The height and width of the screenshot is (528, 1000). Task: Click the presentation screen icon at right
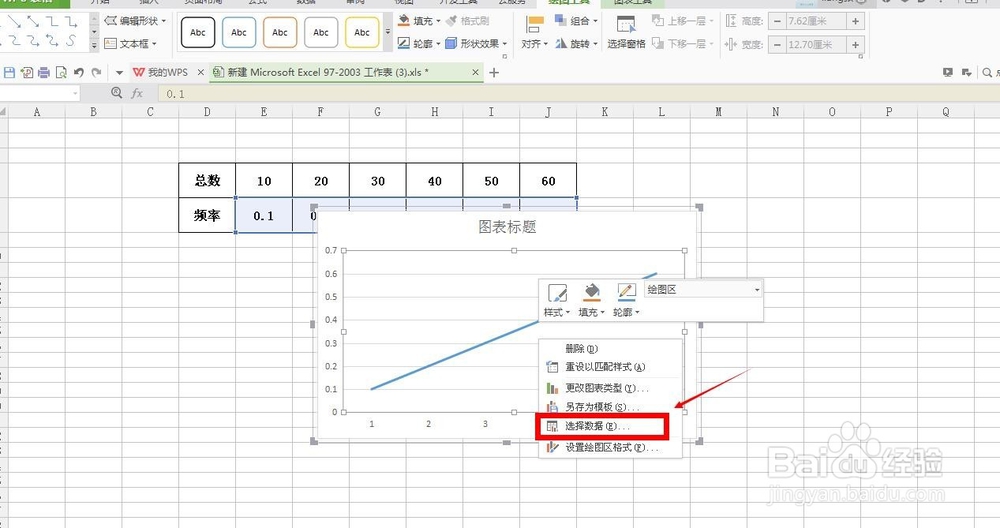(948, 73)
